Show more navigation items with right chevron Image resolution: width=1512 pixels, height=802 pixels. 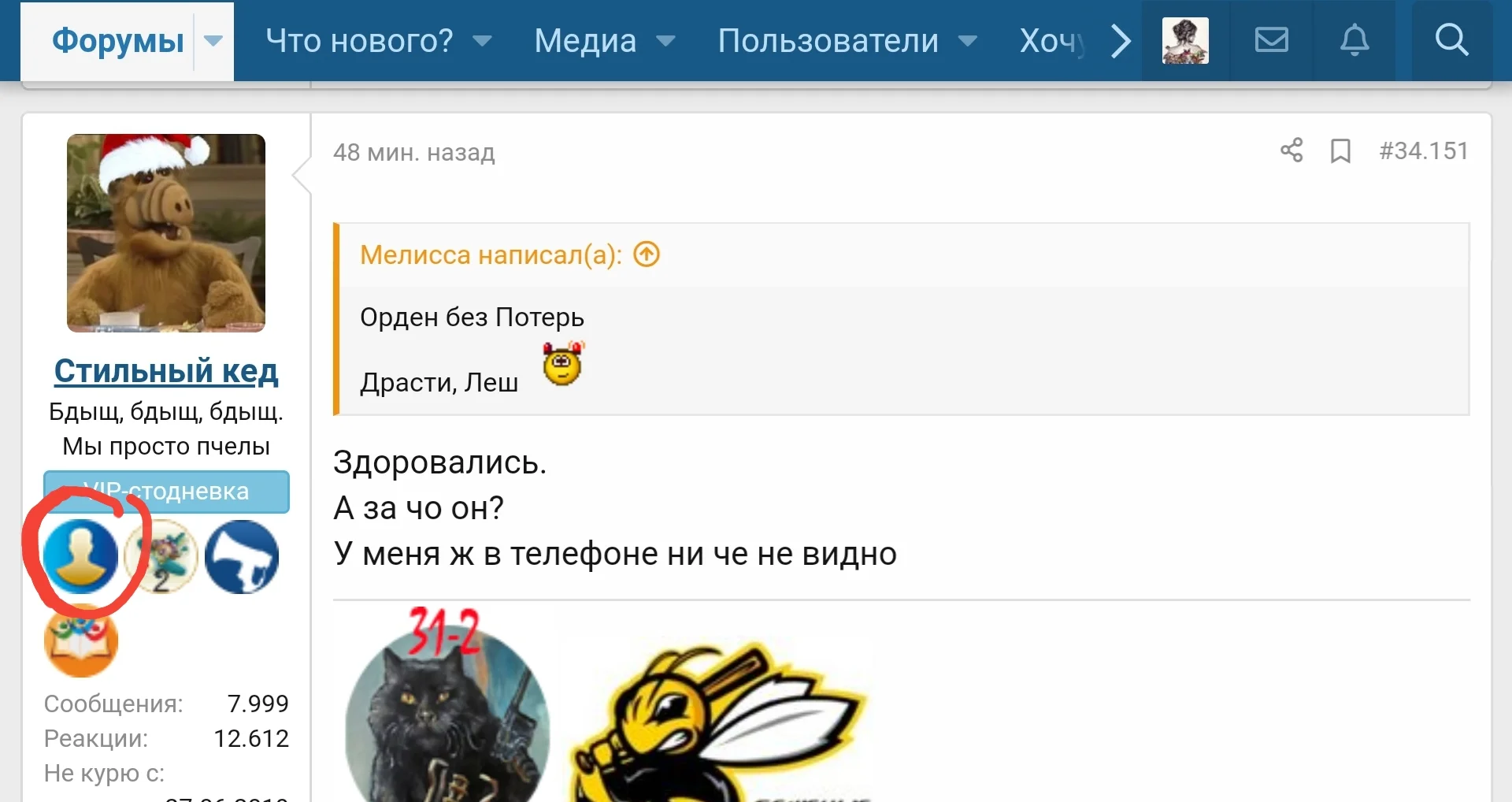tap(1121, 41)
